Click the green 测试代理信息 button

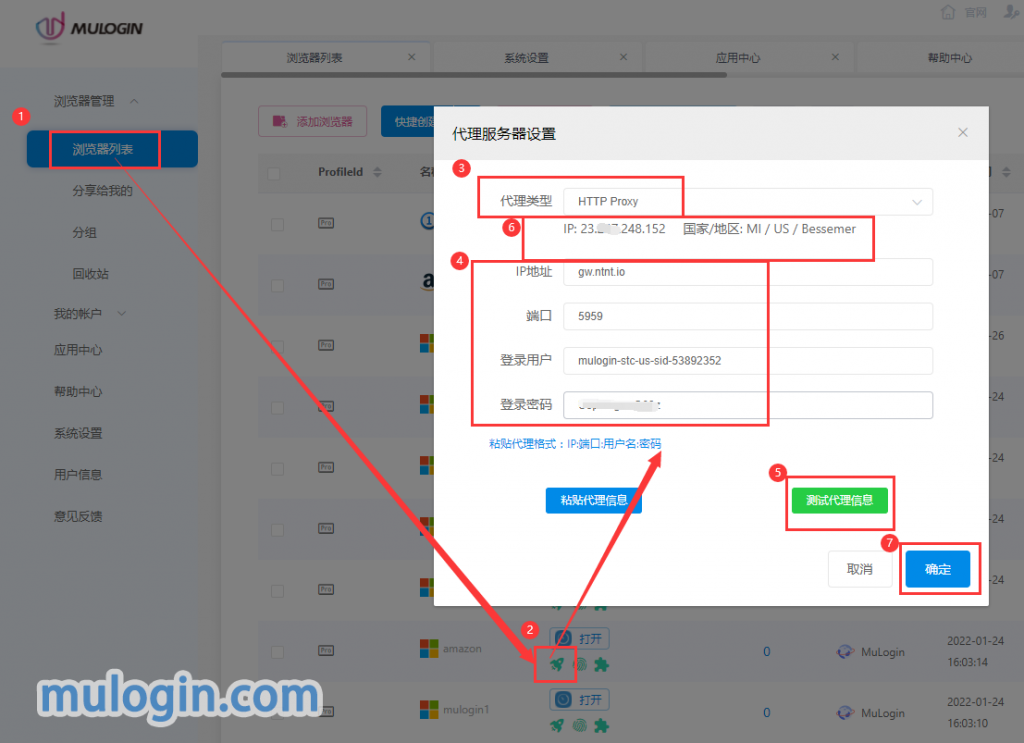click(839, 500)
